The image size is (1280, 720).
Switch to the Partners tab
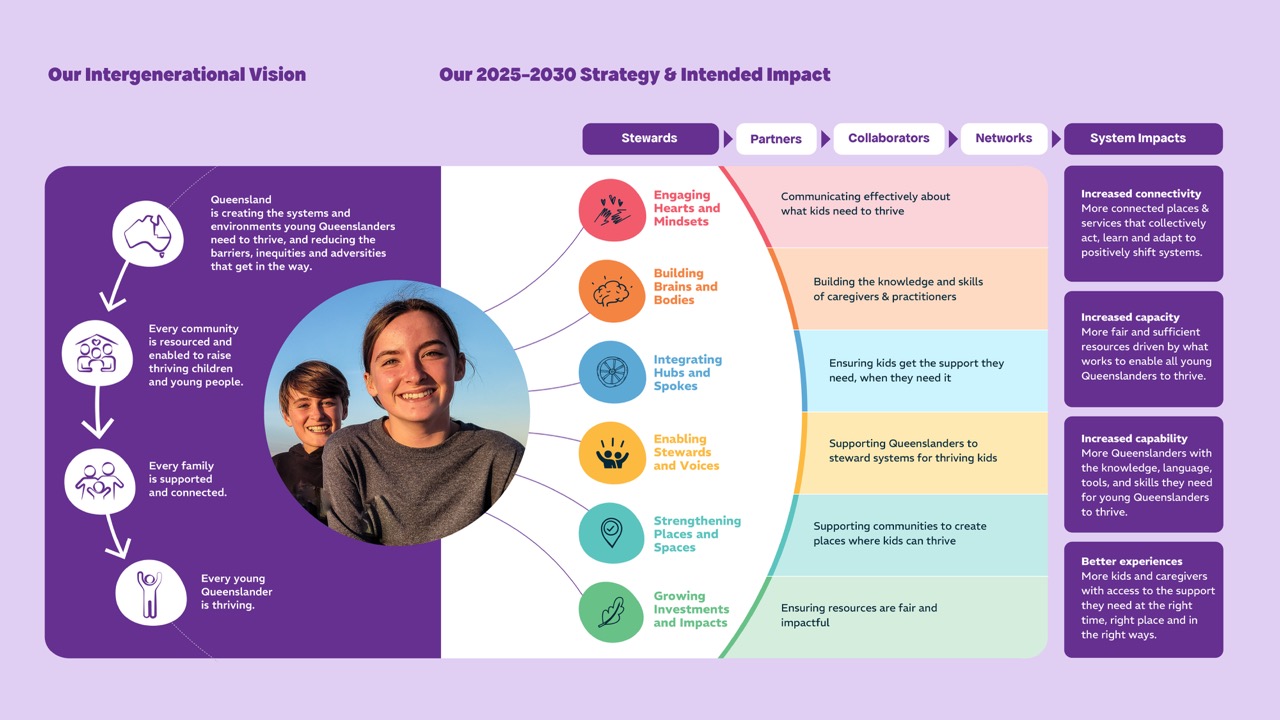coord(776,139)
